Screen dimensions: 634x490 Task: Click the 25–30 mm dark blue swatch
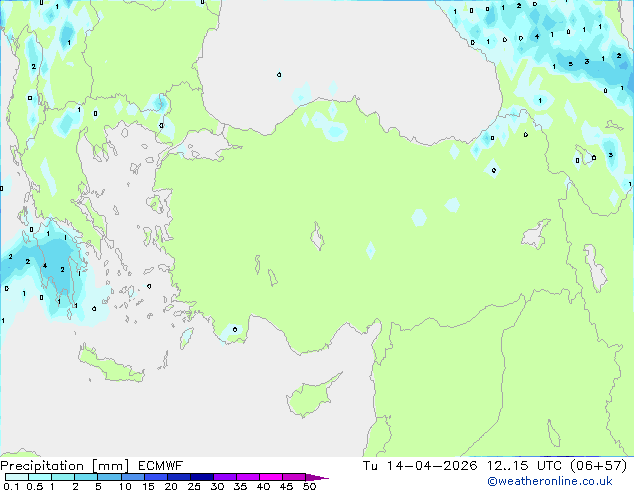201,477
